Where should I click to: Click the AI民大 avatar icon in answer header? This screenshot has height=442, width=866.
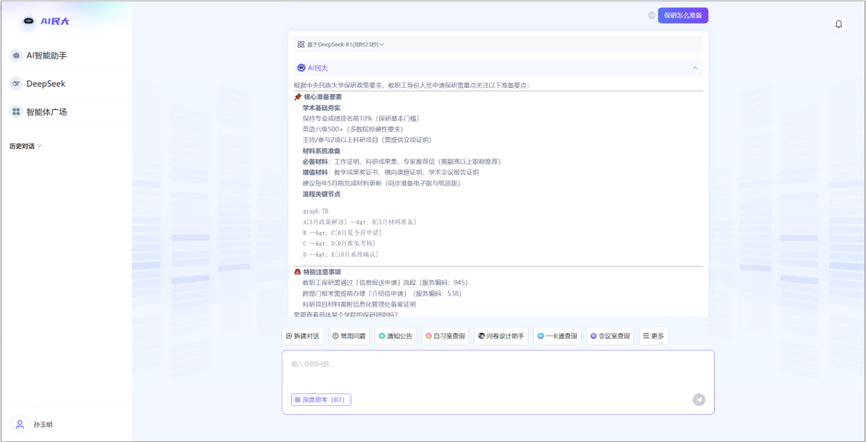coord(301,68)
